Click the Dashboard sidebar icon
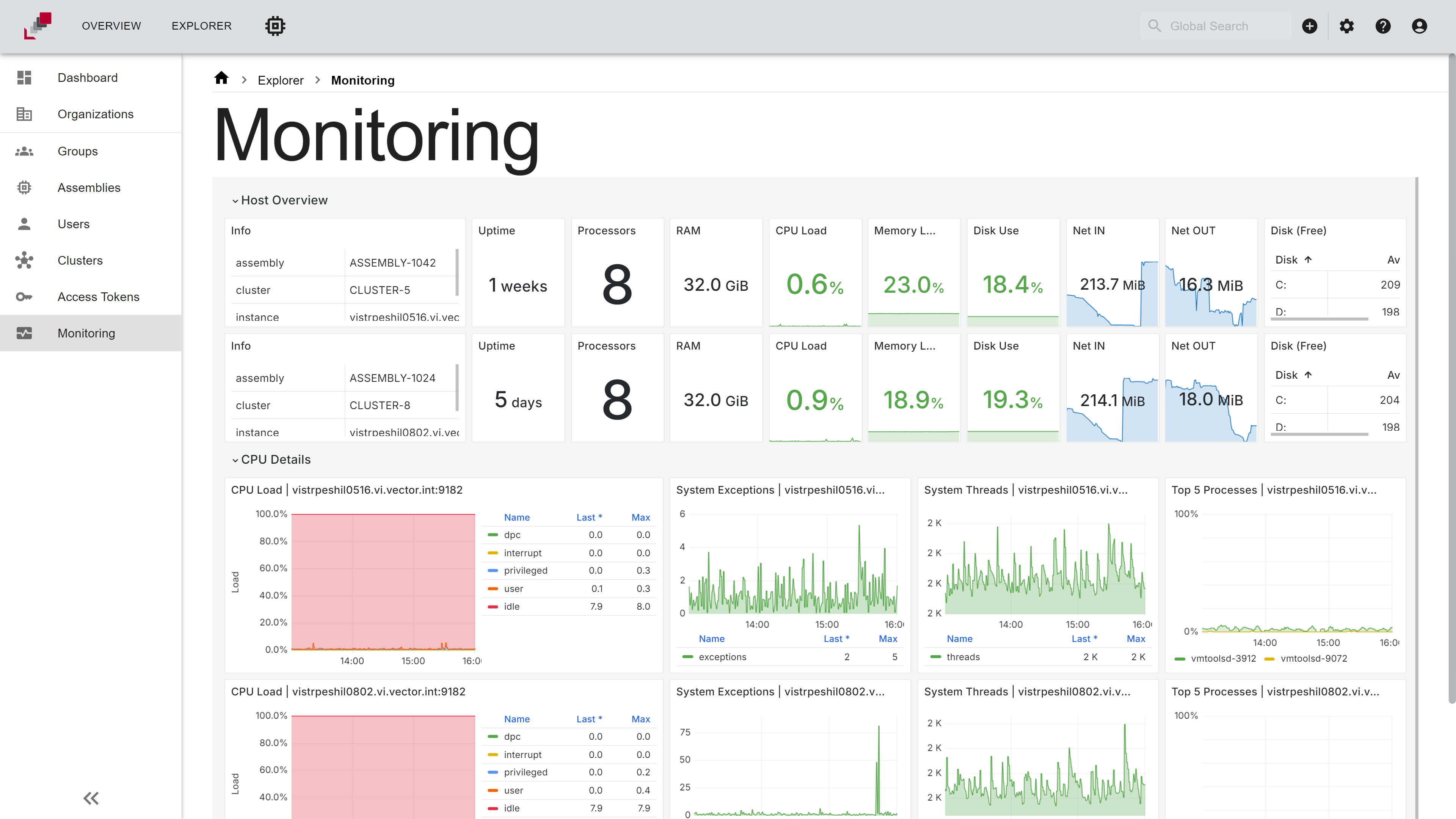 click(24, 77)
